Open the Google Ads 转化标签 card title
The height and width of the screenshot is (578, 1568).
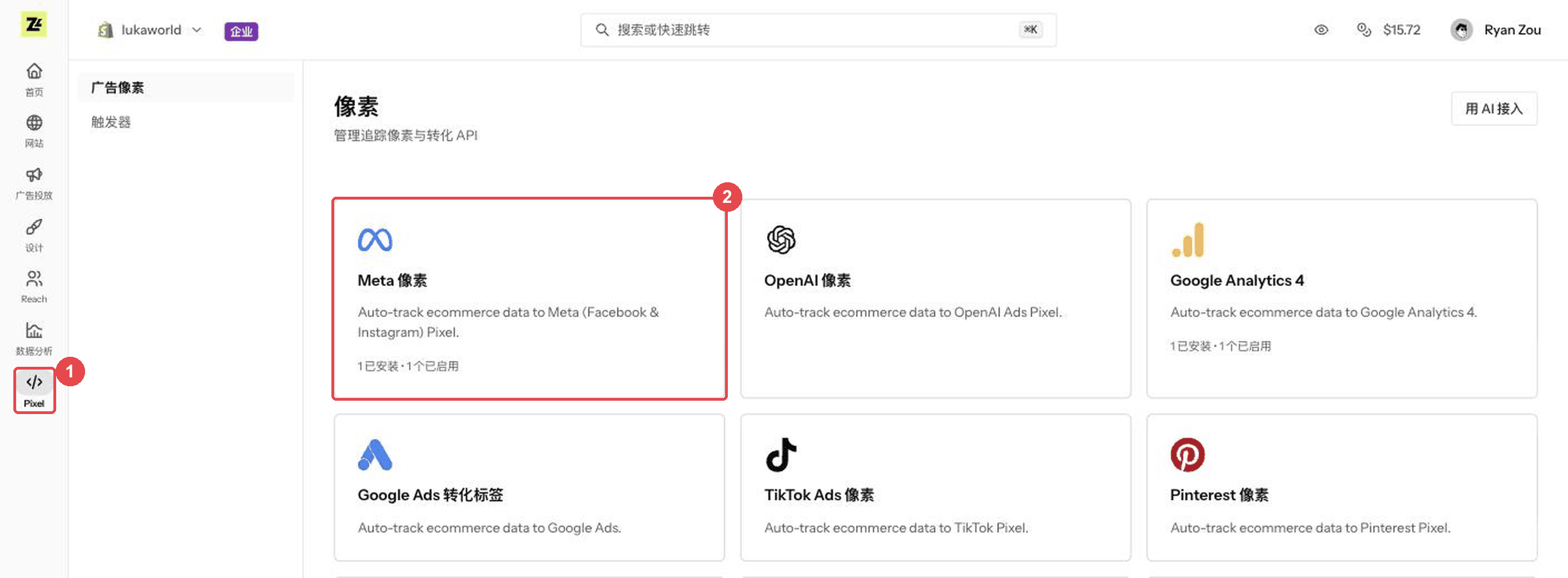click(x=430, y=495)
